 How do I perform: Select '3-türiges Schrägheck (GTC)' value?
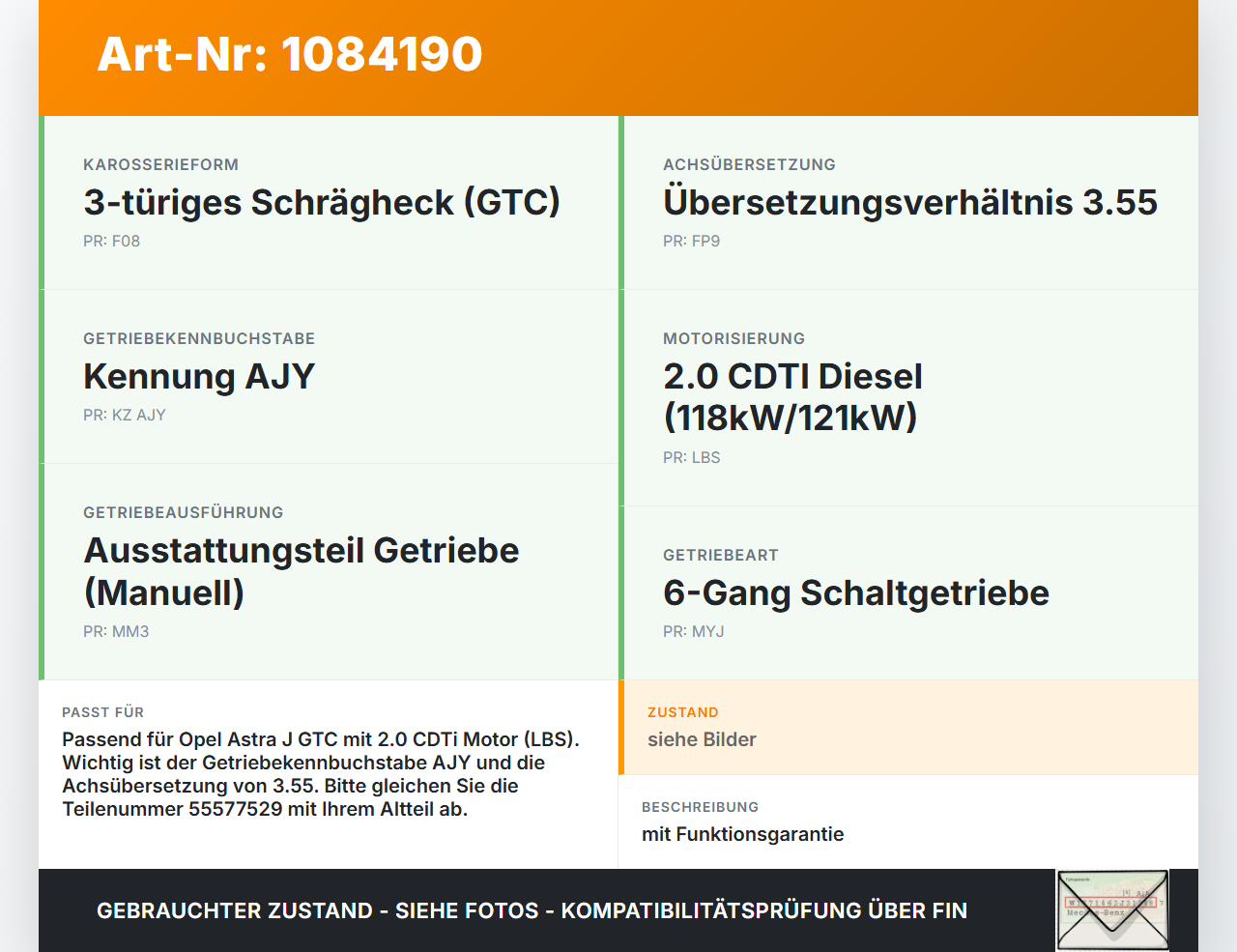click(x=322, y=202)
